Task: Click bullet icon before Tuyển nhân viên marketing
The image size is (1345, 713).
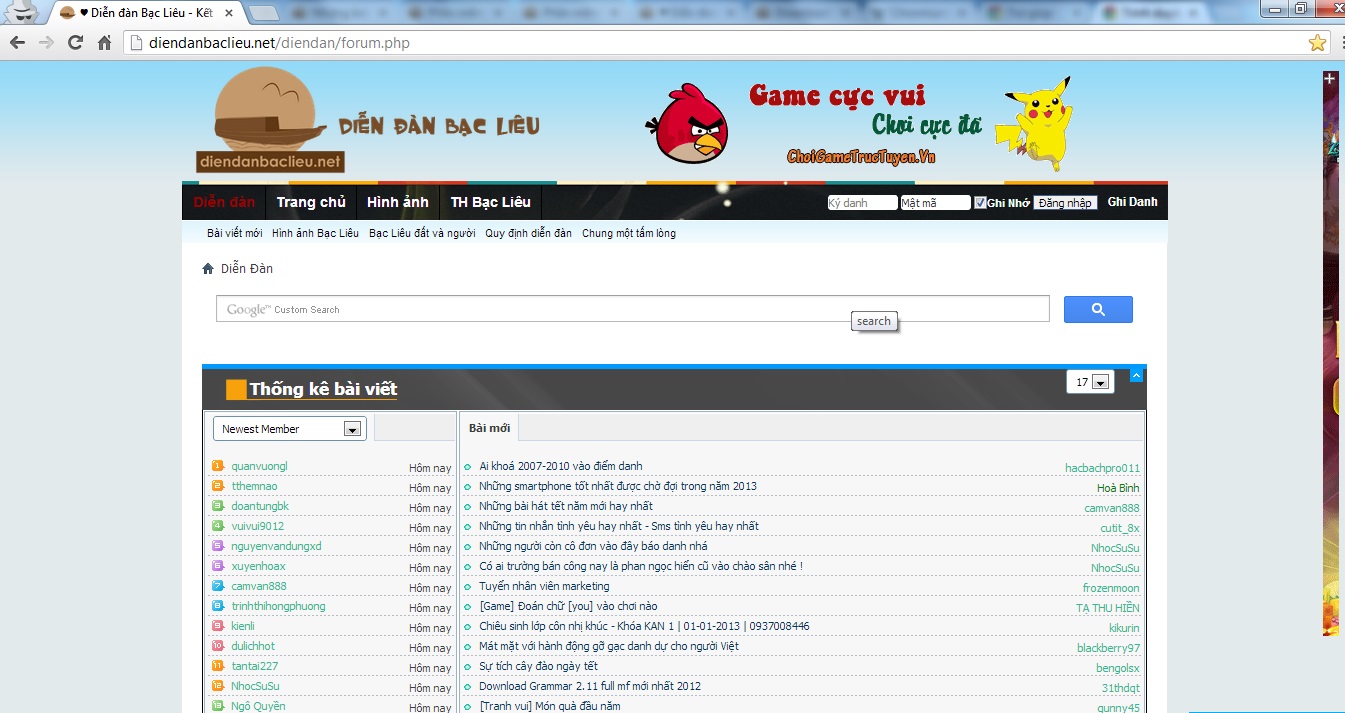Action: coord(467,587)
